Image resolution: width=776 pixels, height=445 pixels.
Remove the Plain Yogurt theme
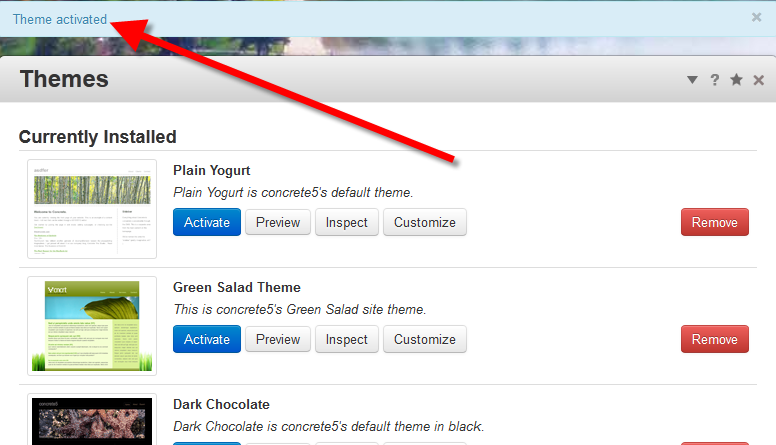714,222
